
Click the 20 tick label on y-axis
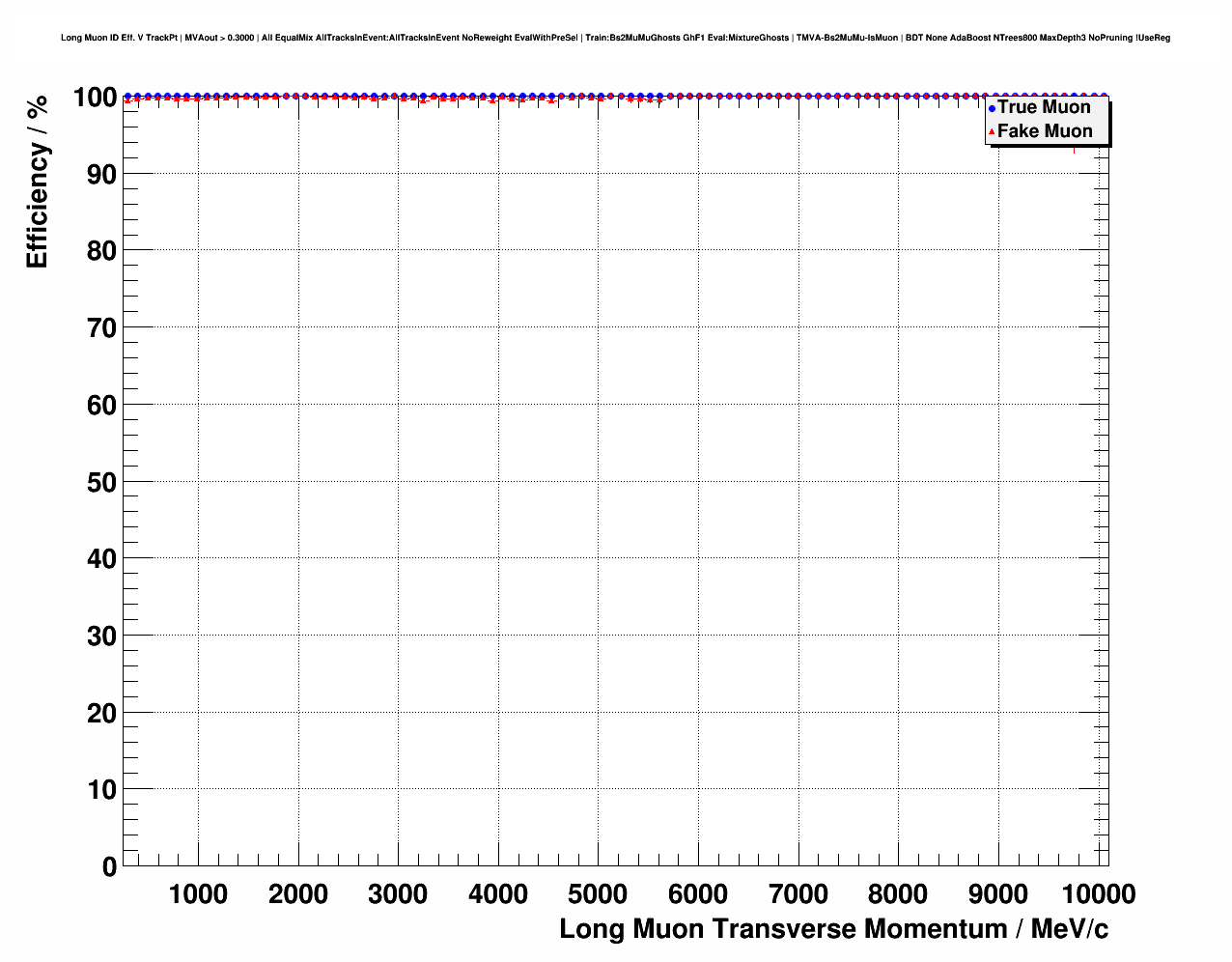tap(100, 713)
